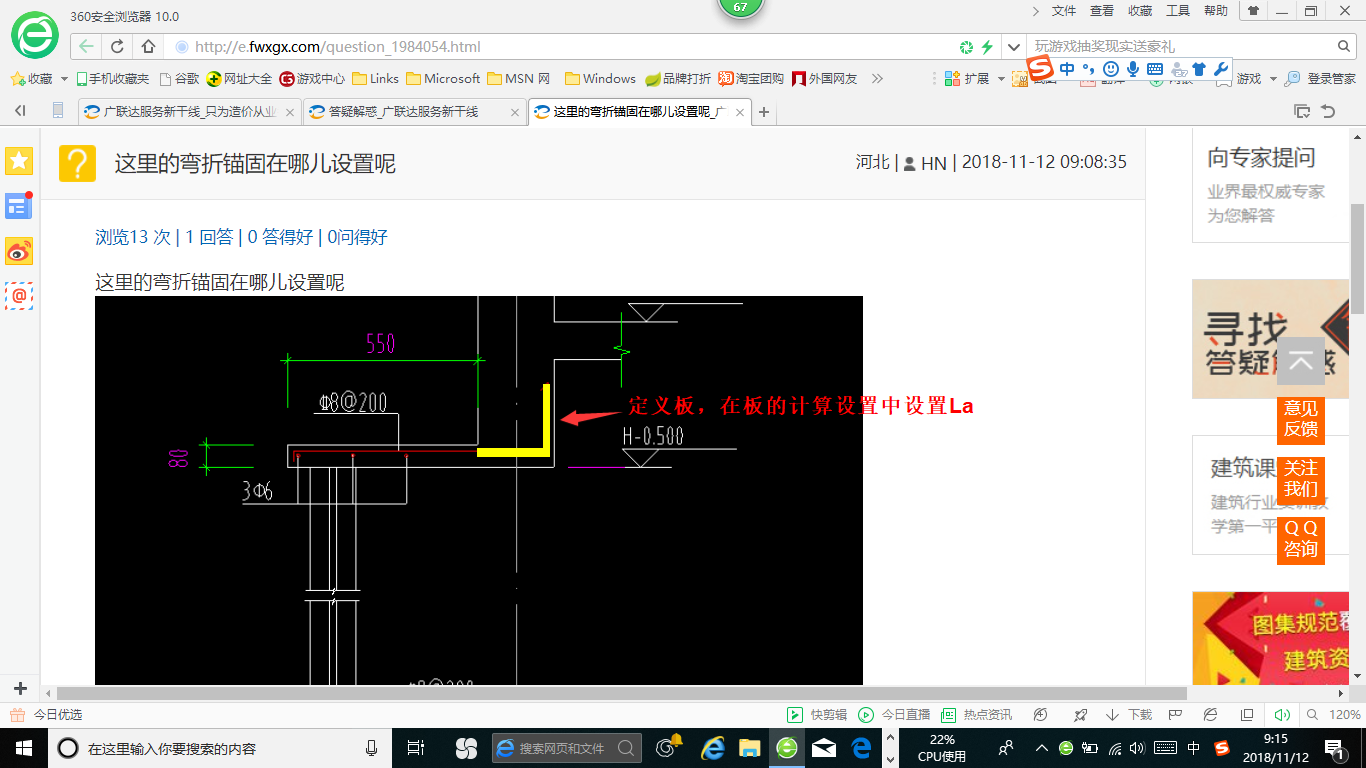1366x768 pixels.
Task: Open 下载 downloads in the status bar
Action: tap(1129, 715)
